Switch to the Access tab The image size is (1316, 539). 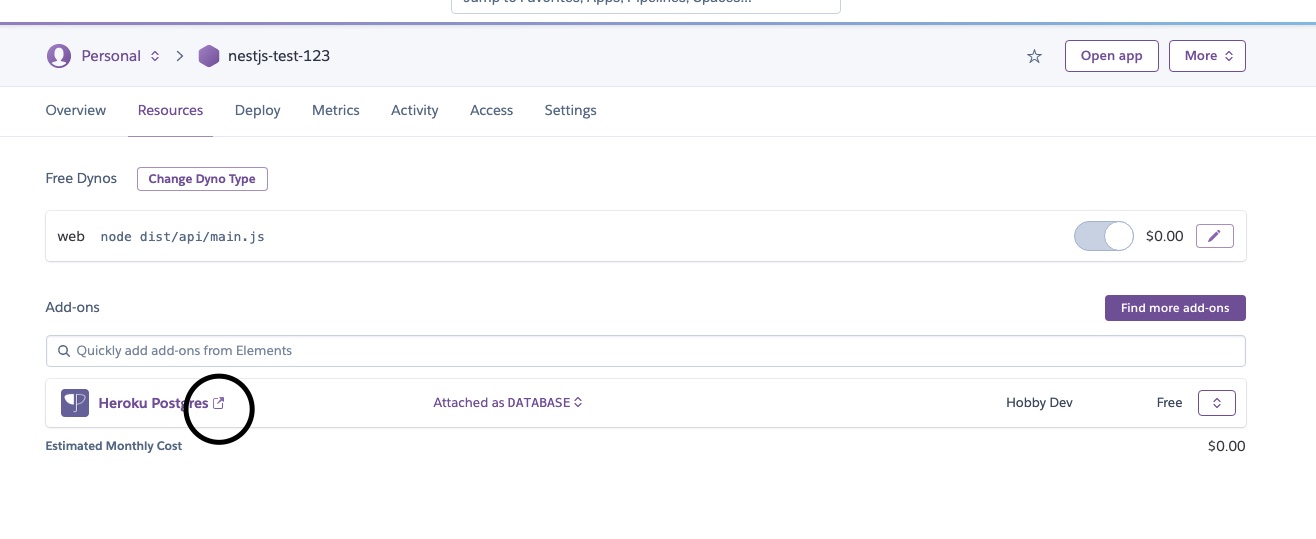(x=492, y=110)
